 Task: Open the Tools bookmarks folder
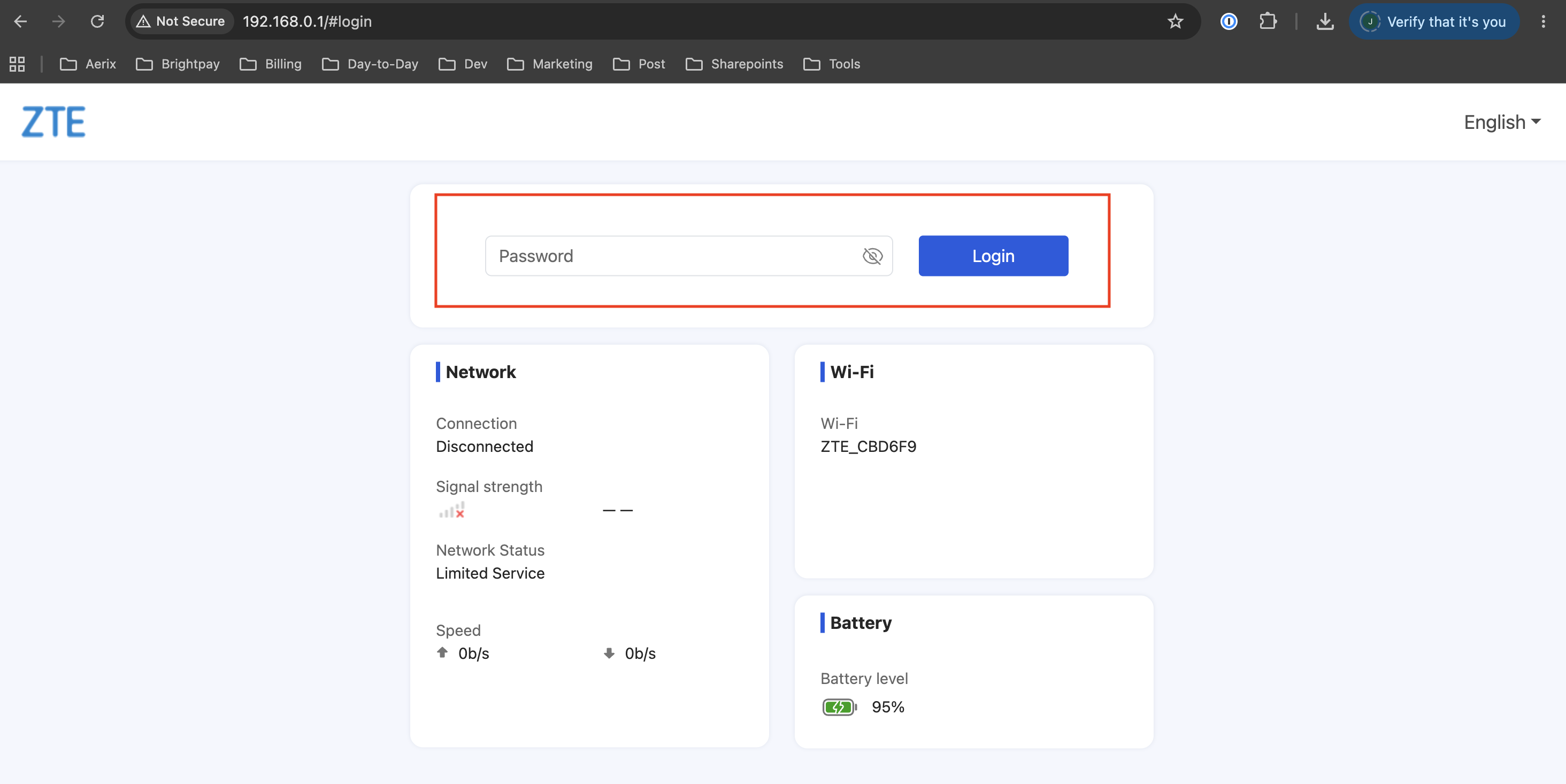pyautogui.click(x=832, y=64)
